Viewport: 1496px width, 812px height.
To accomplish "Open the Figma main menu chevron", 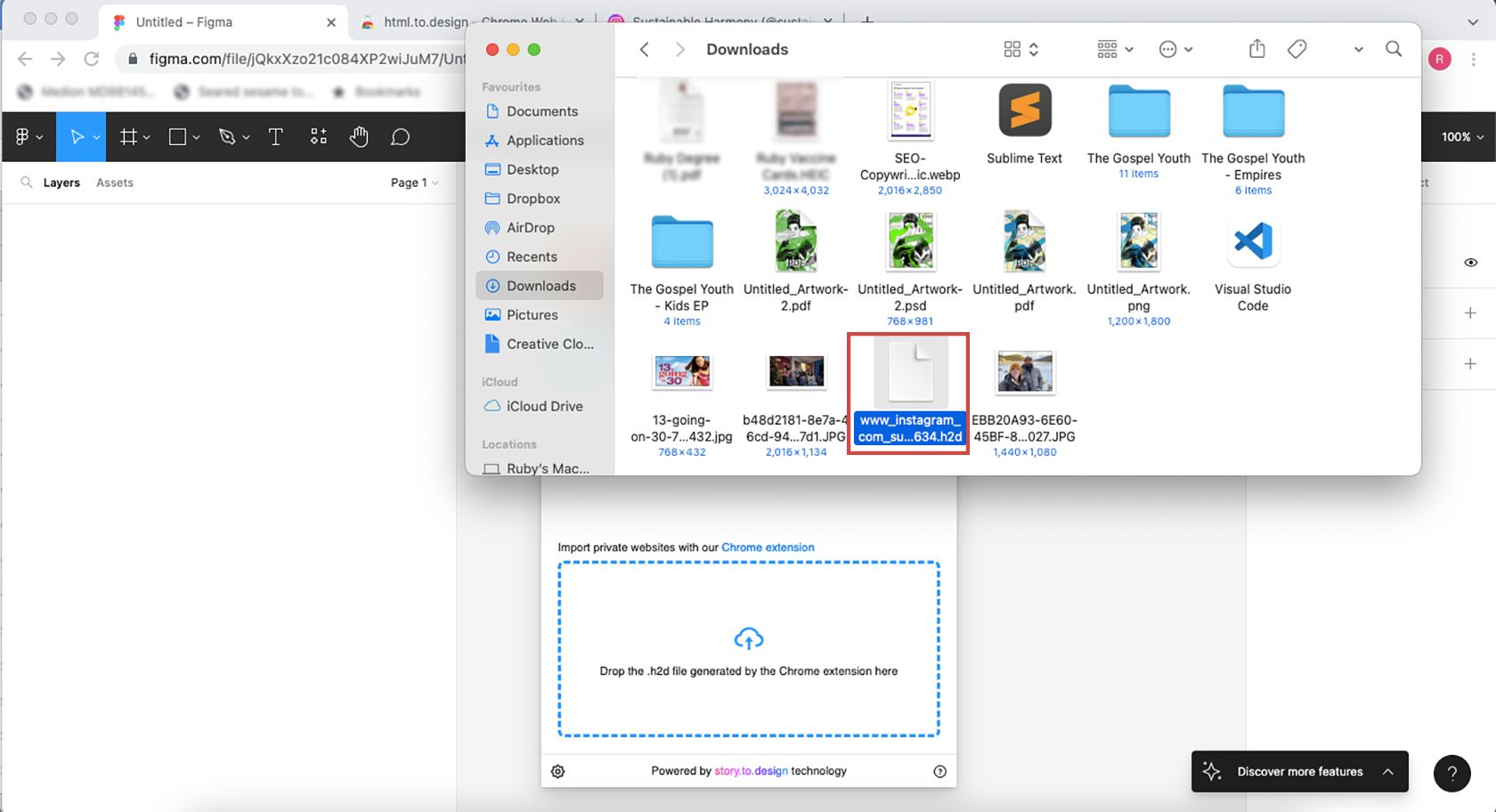I will click(39, 136).
